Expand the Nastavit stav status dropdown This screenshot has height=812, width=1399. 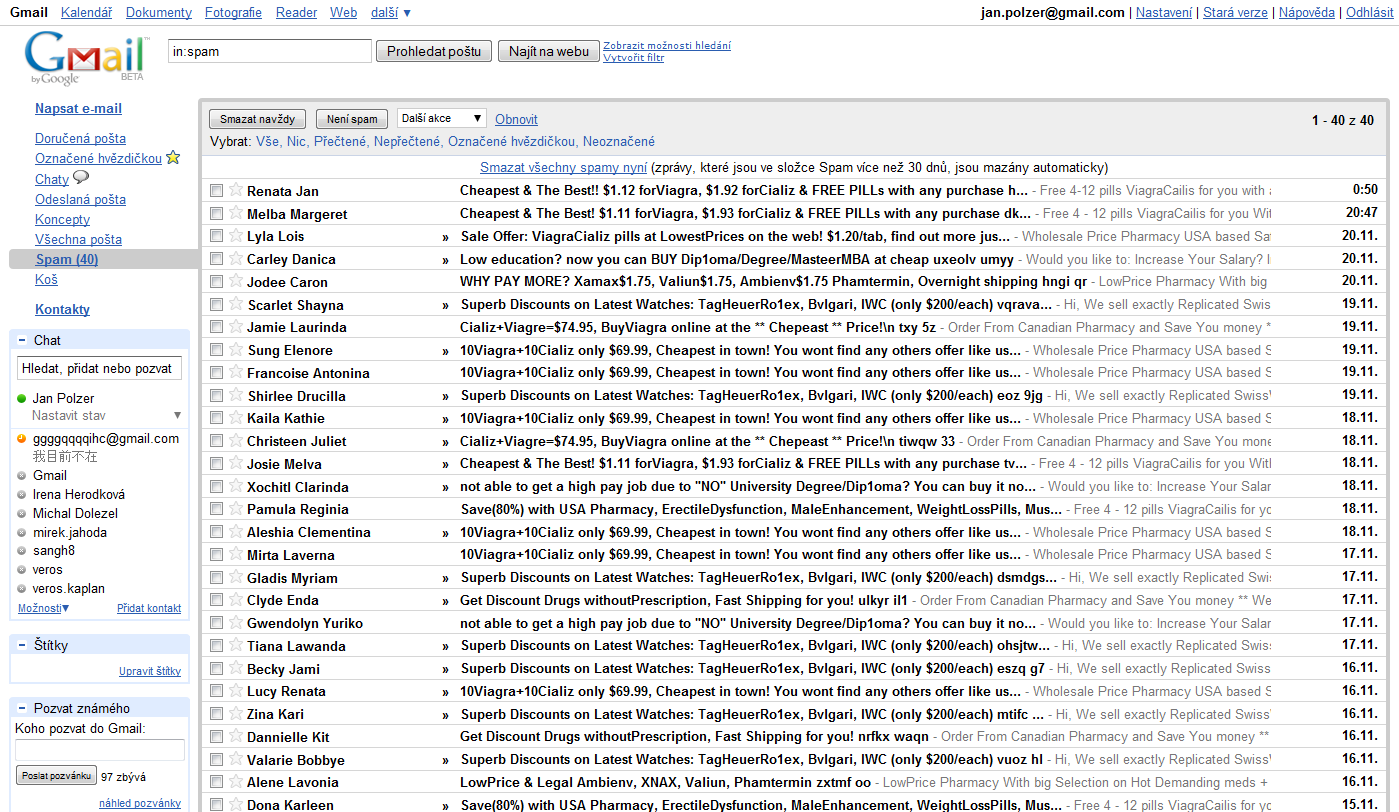pyautogui.click(x=177, y=416)
